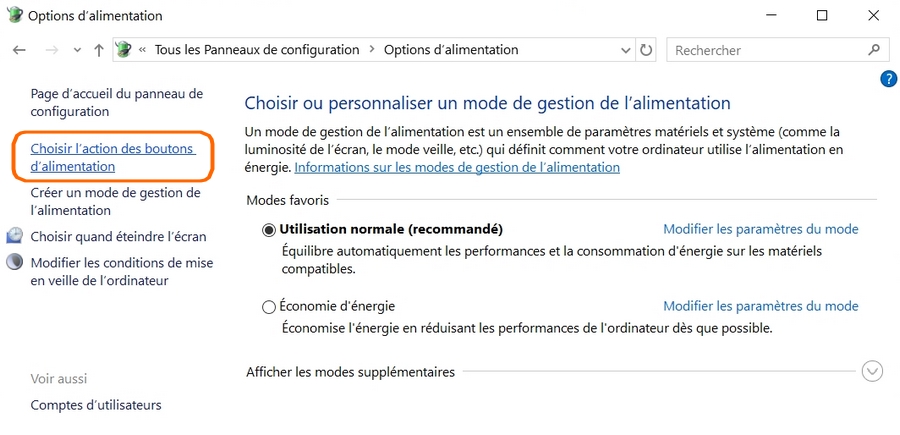Select the Utilisation normale power plan
Screen dimensions: 900x435
269,230
